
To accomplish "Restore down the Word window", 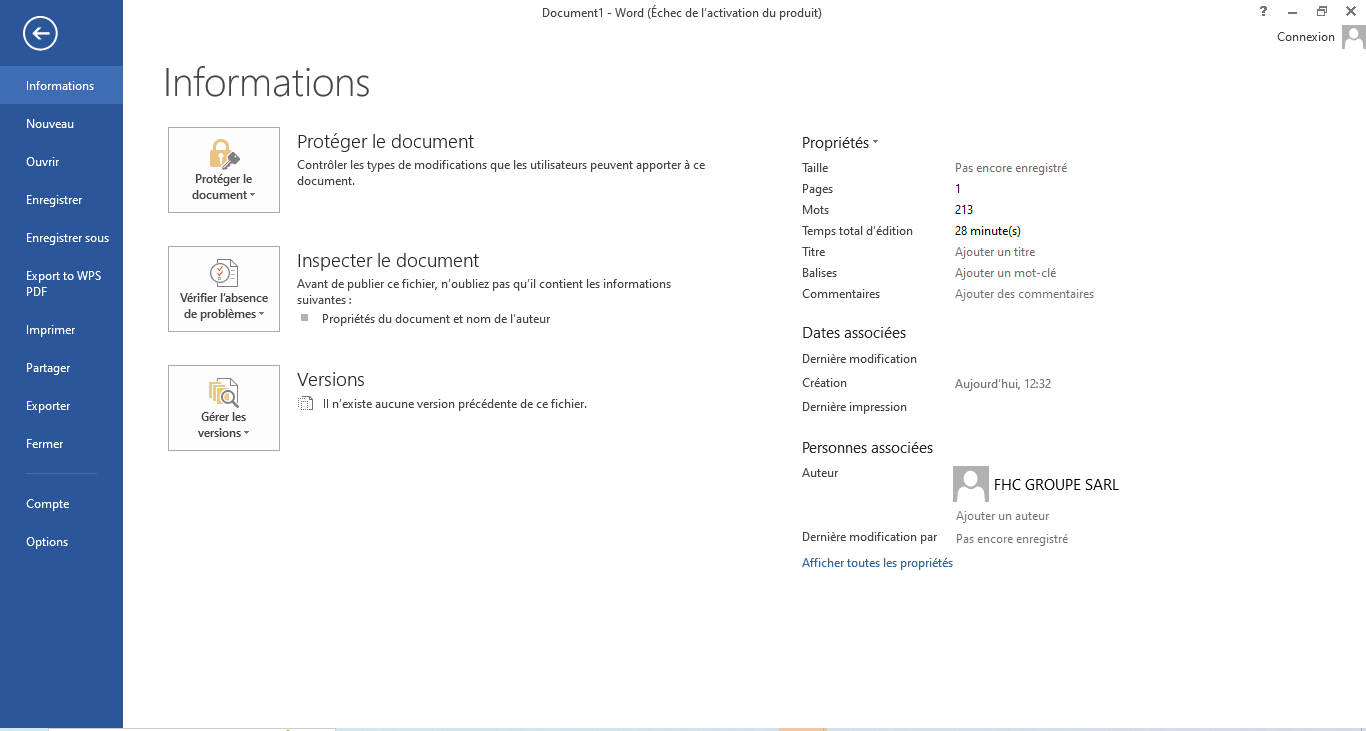I will pos(1322,11).
